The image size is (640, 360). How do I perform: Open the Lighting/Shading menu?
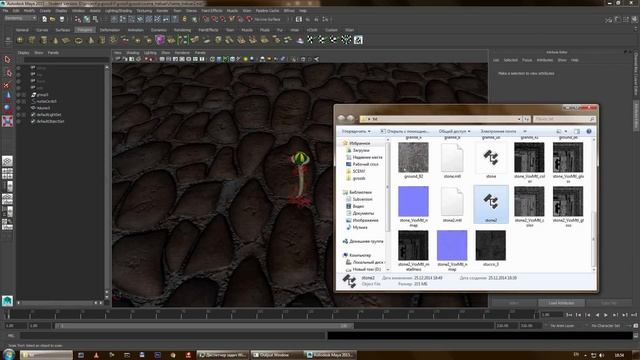pyautogui.click(x=118, y=11)
